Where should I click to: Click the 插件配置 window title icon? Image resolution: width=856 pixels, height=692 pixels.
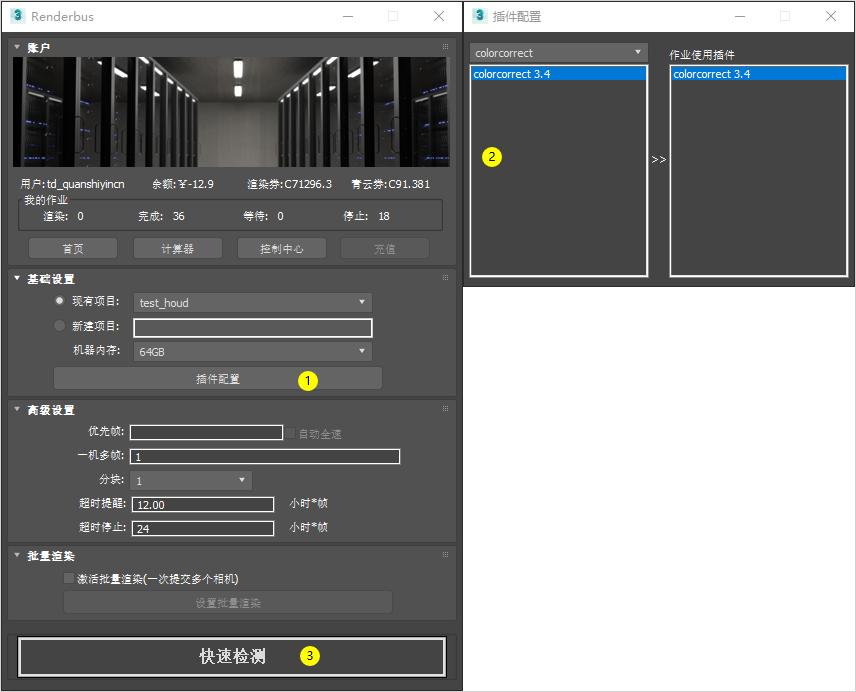(479, 16)
